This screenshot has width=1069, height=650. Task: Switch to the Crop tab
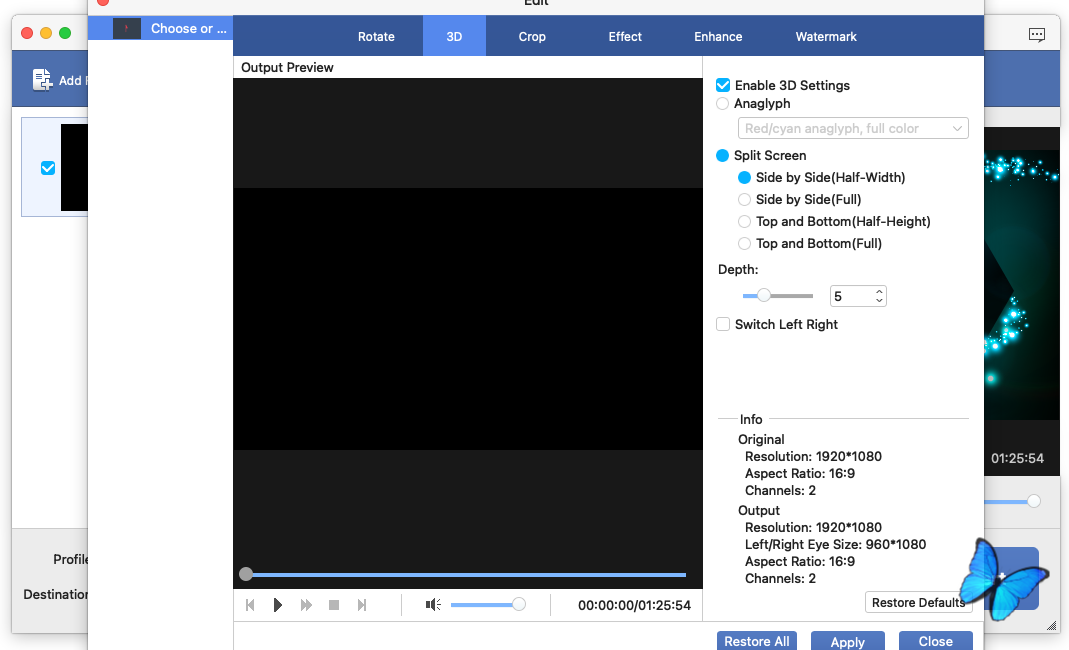pos(532,36)
